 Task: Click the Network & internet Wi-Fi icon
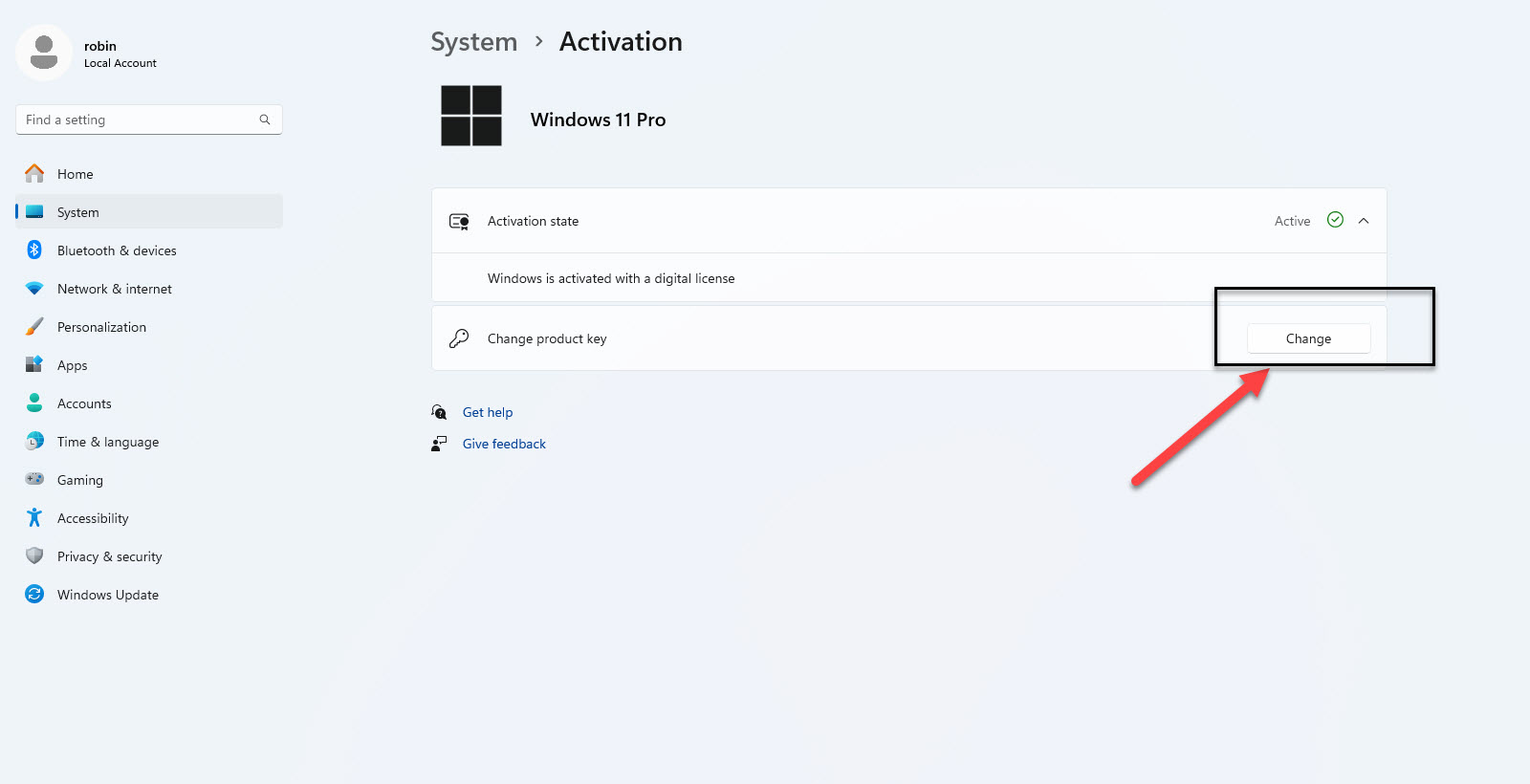[x=34, y=289]
